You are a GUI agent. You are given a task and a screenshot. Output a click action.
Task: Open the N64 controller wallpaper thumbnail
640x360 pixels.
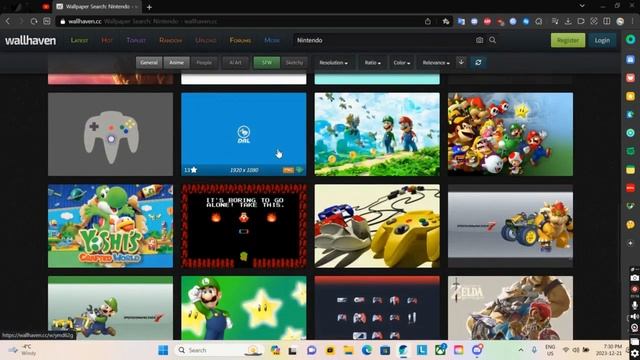click(110, 134)
